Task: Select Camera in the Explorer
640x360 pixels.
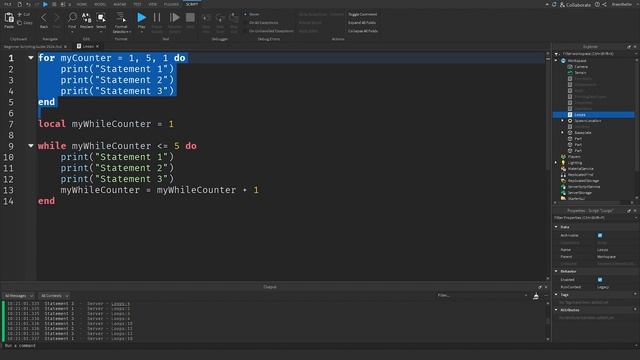Action: pos(581,67)
